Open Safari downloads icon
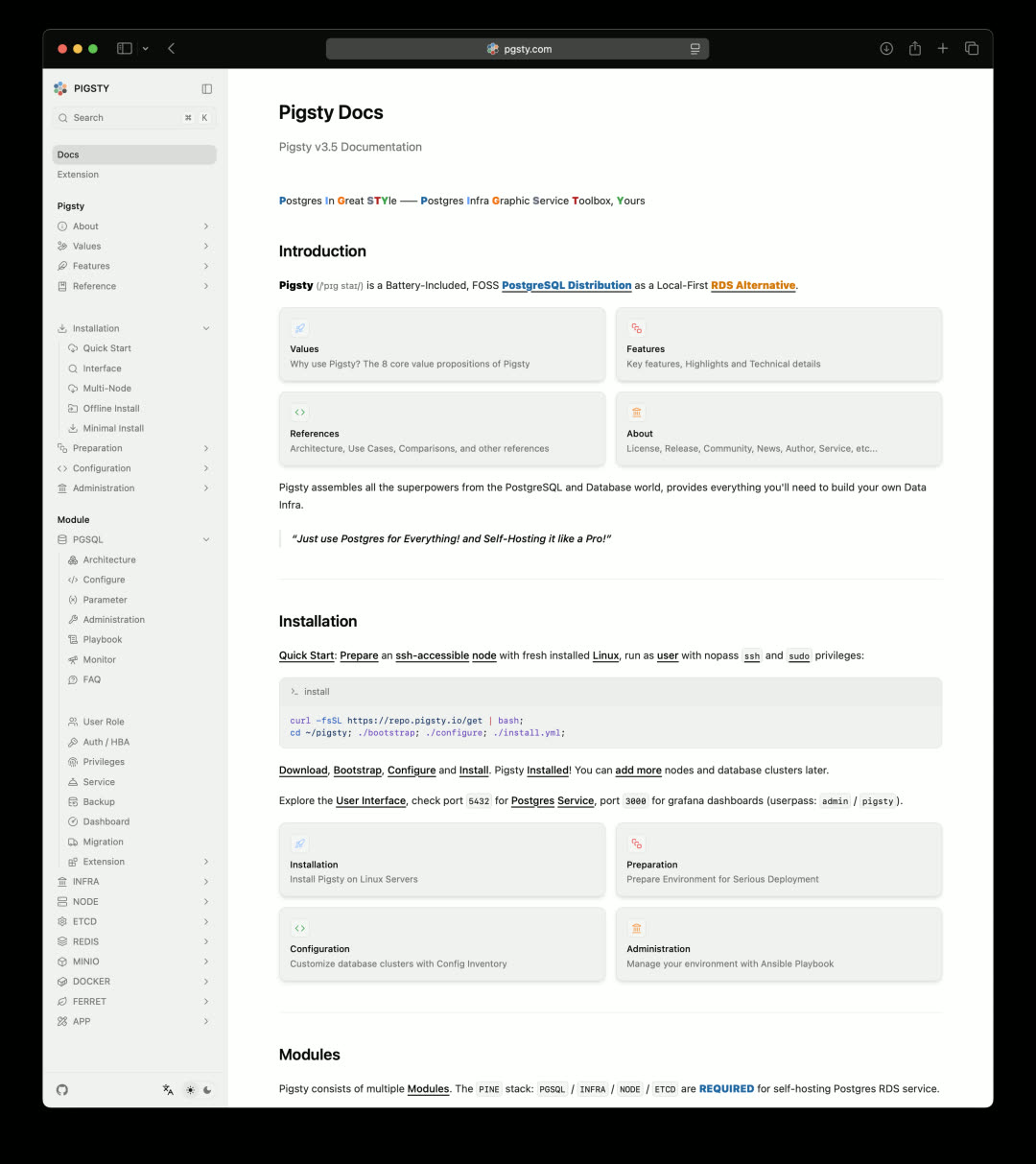Screen dimensions: 1036x1164 click(886, 49)
